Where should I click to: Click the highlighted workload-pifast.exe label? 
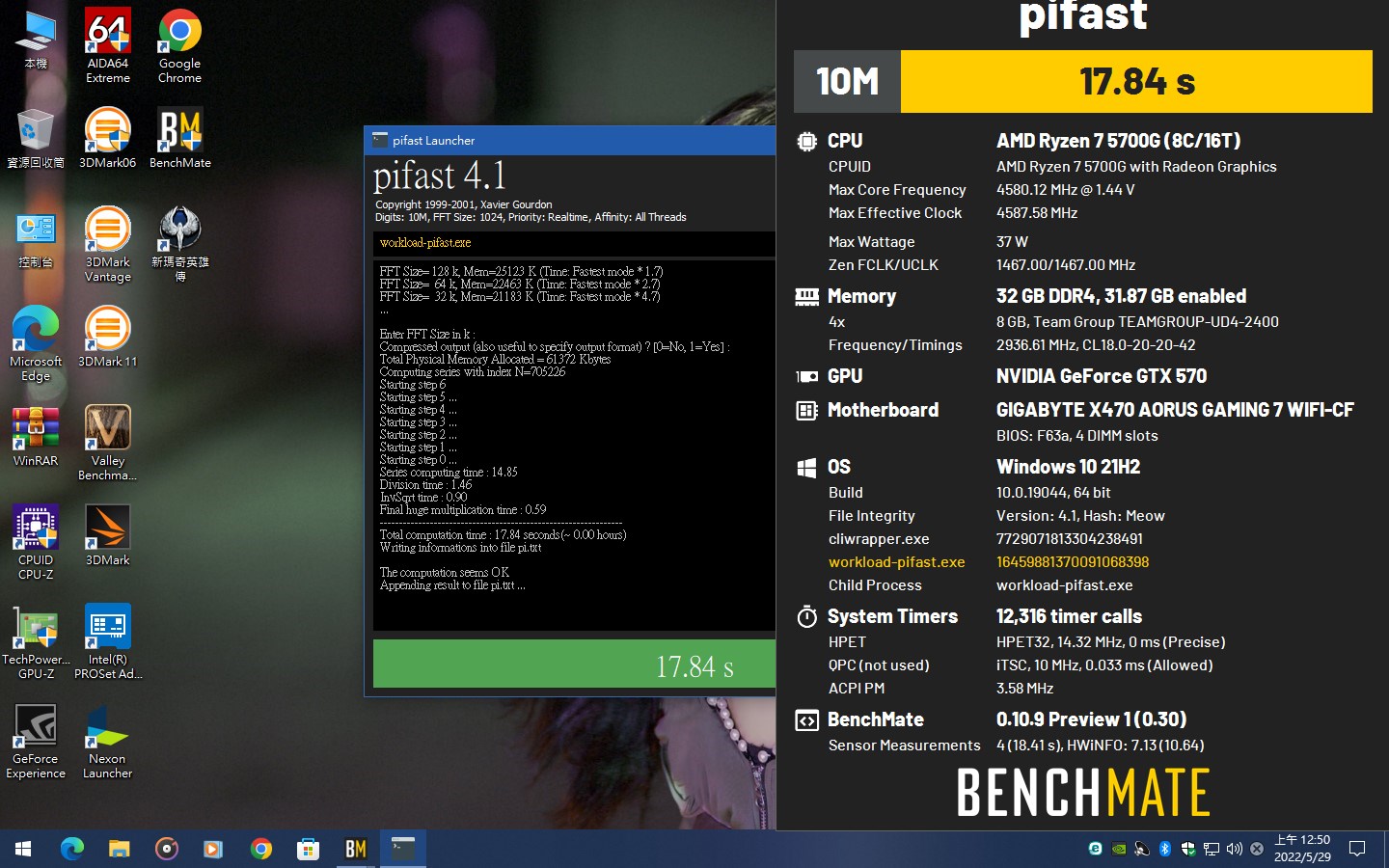point(896,562)
